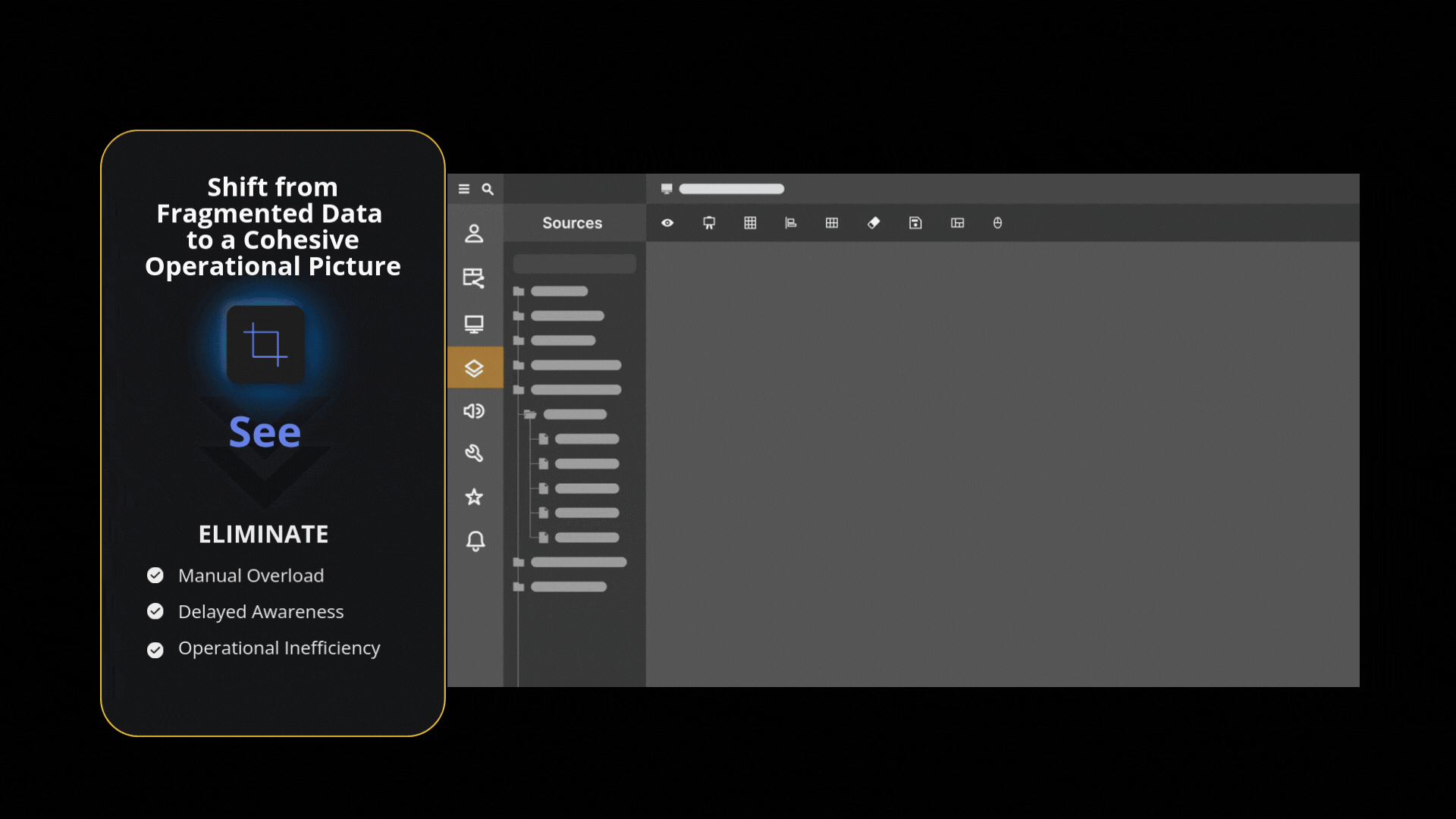Click the magnifying glass search icon

coord(488,189)
